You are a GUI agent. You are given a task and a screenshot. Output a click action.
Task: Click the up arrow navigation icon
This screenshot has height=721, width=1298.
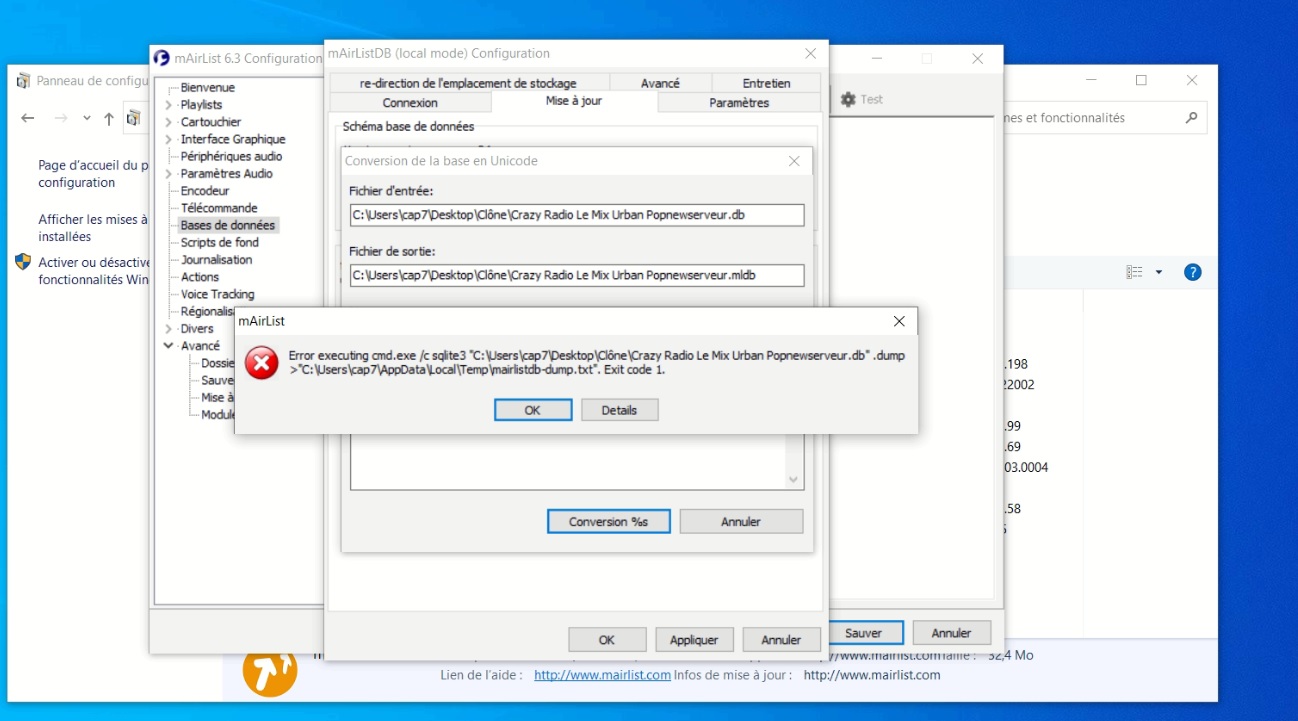(109, 118)
